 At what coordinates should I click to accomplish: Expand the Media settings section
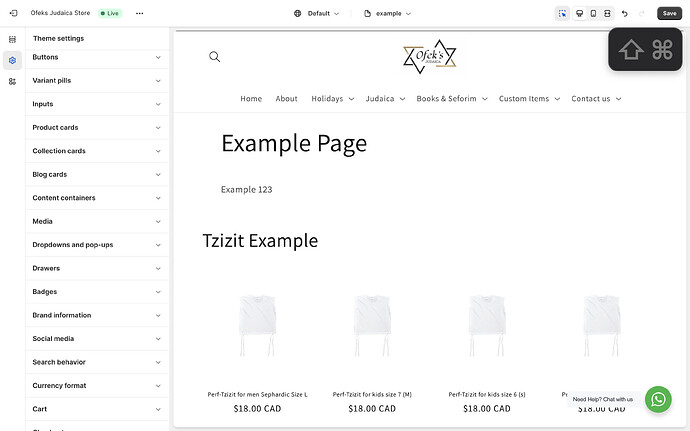tap(97, 221)
